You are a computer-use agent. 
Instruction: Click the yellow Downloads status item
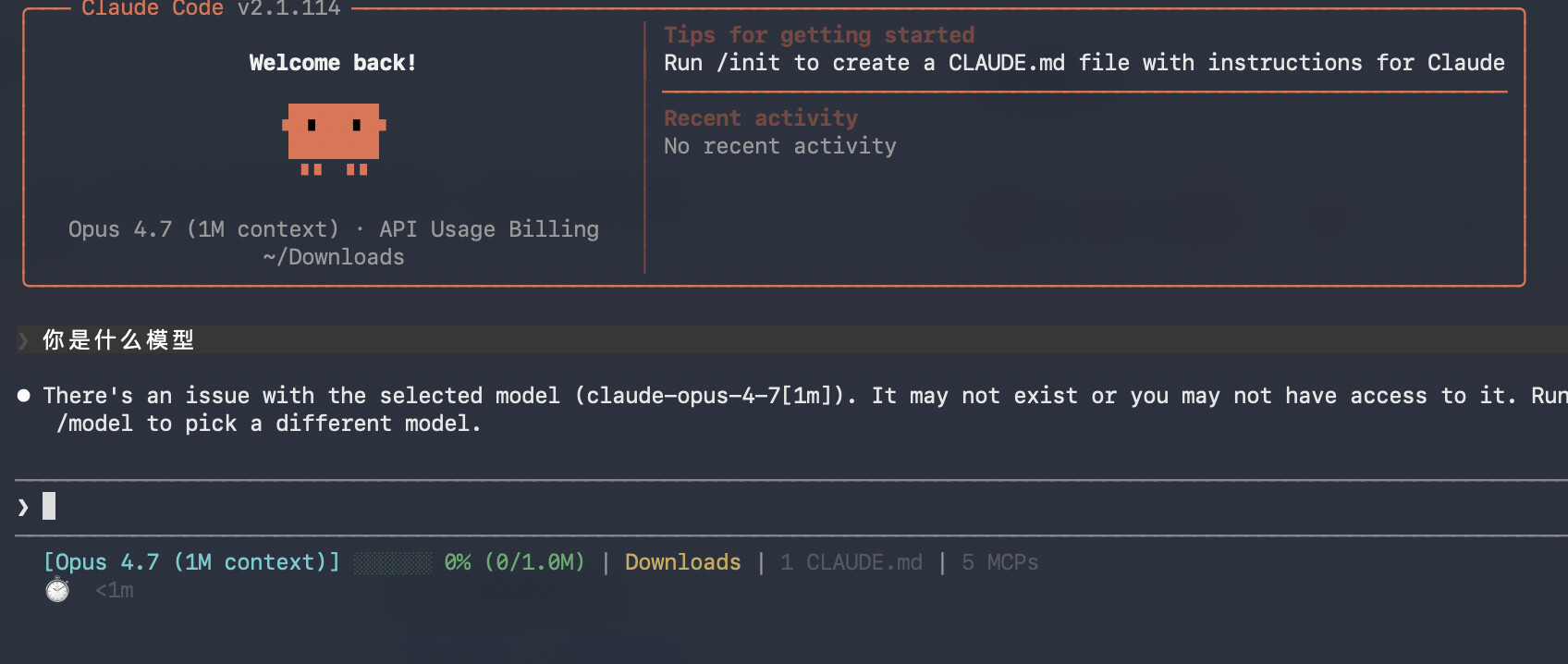tap(683, 562)
